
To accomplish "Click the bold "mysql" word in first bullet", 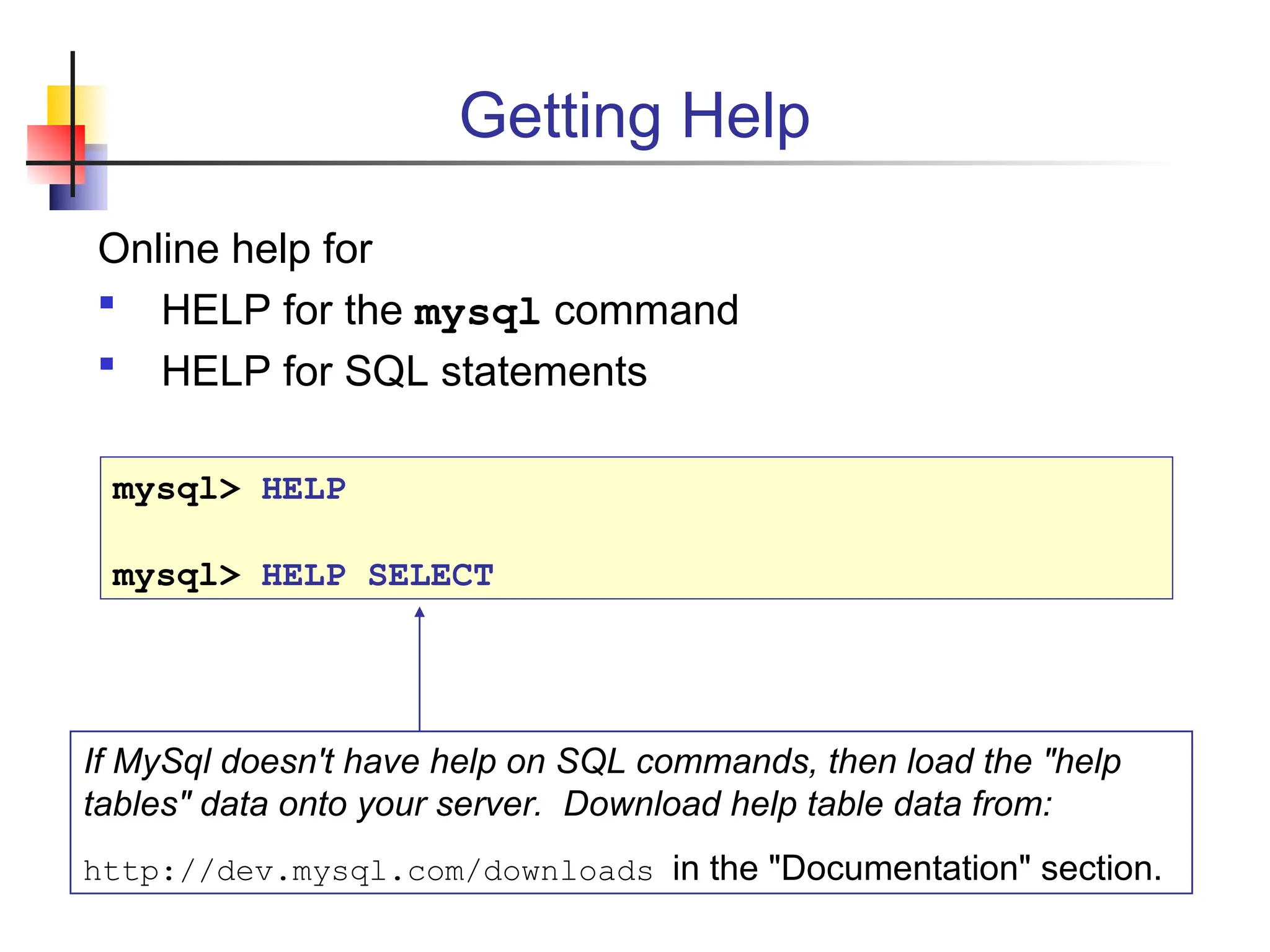I will click(476, 312).
